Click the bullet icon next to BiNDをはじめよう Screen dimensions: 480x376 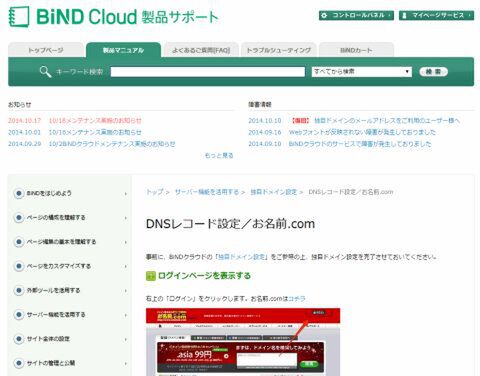19,193
